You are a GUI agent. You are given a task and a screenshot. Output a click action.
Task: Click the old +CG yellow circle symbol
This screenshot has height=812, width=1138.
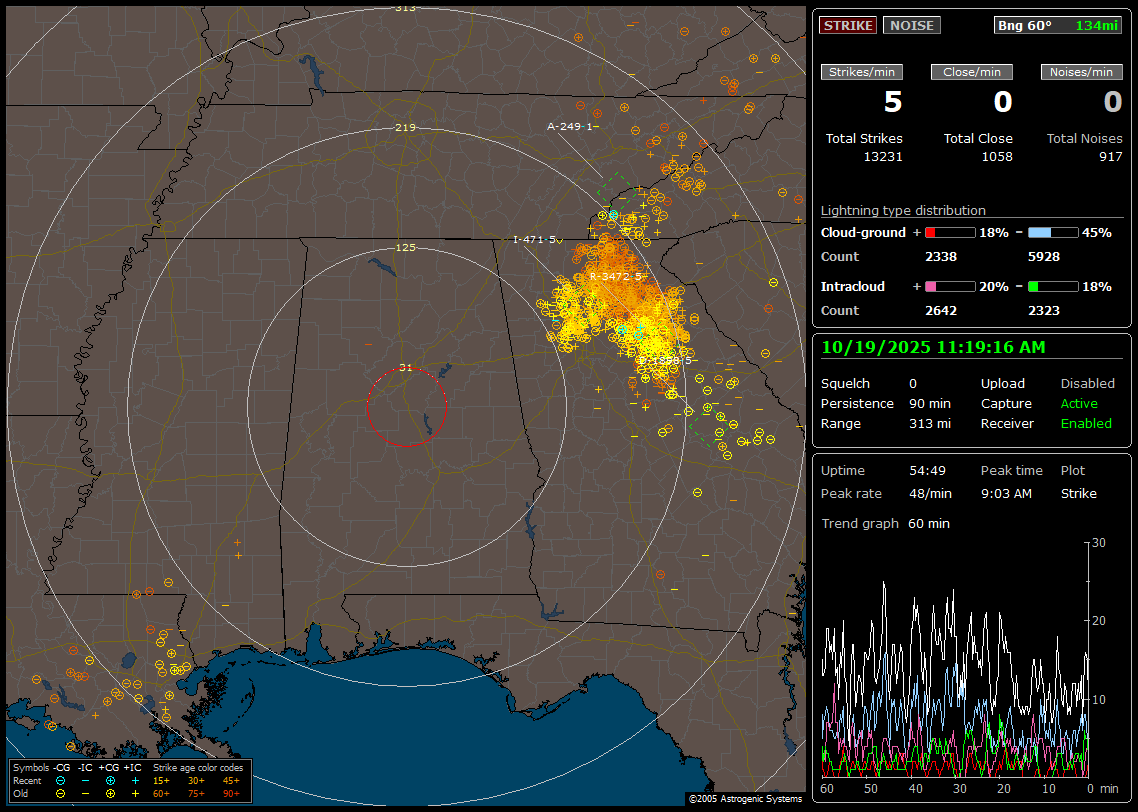coord(110,793)
